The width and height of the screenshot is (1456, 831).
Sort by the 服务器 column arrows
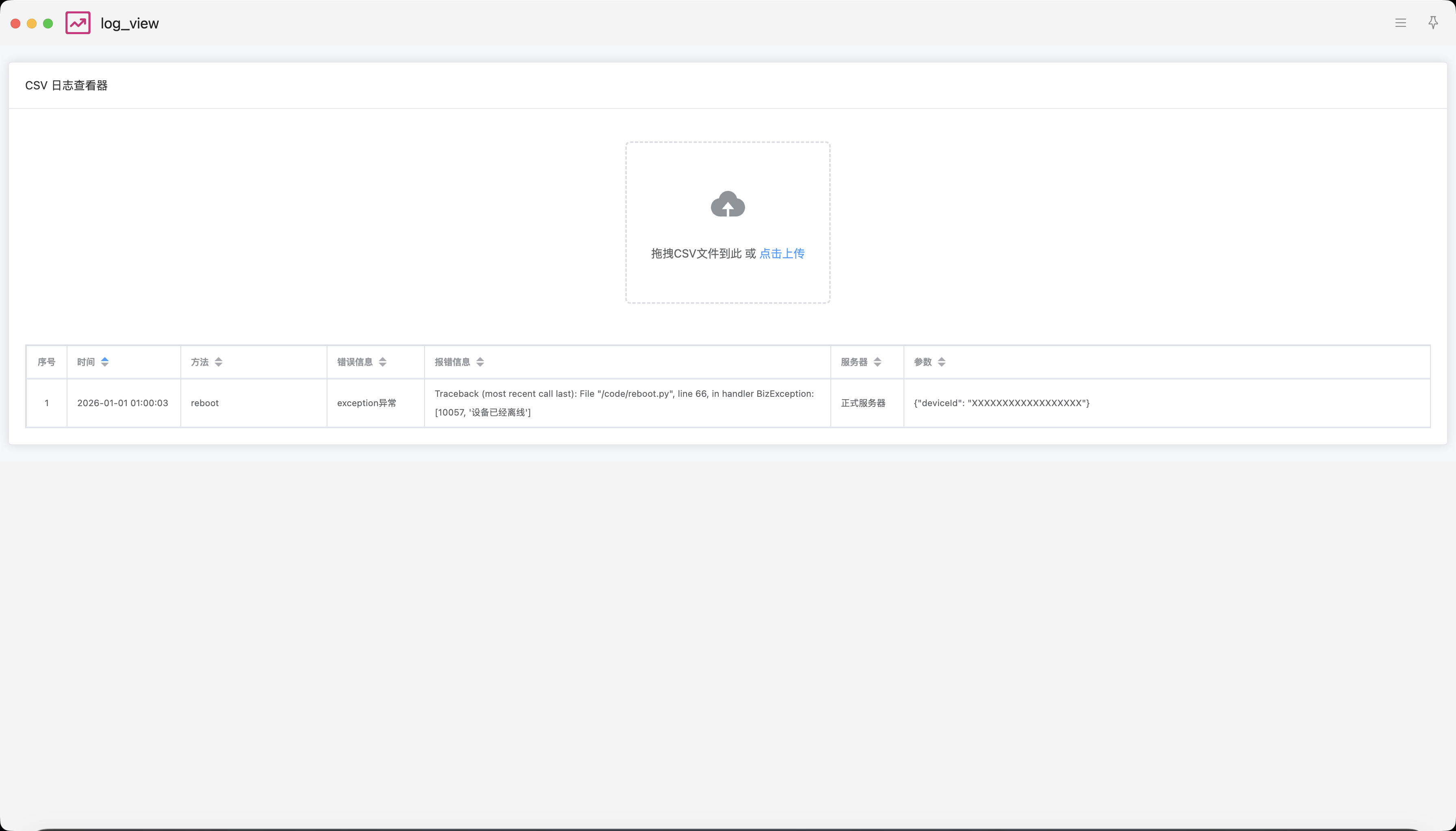coord(877,362)
